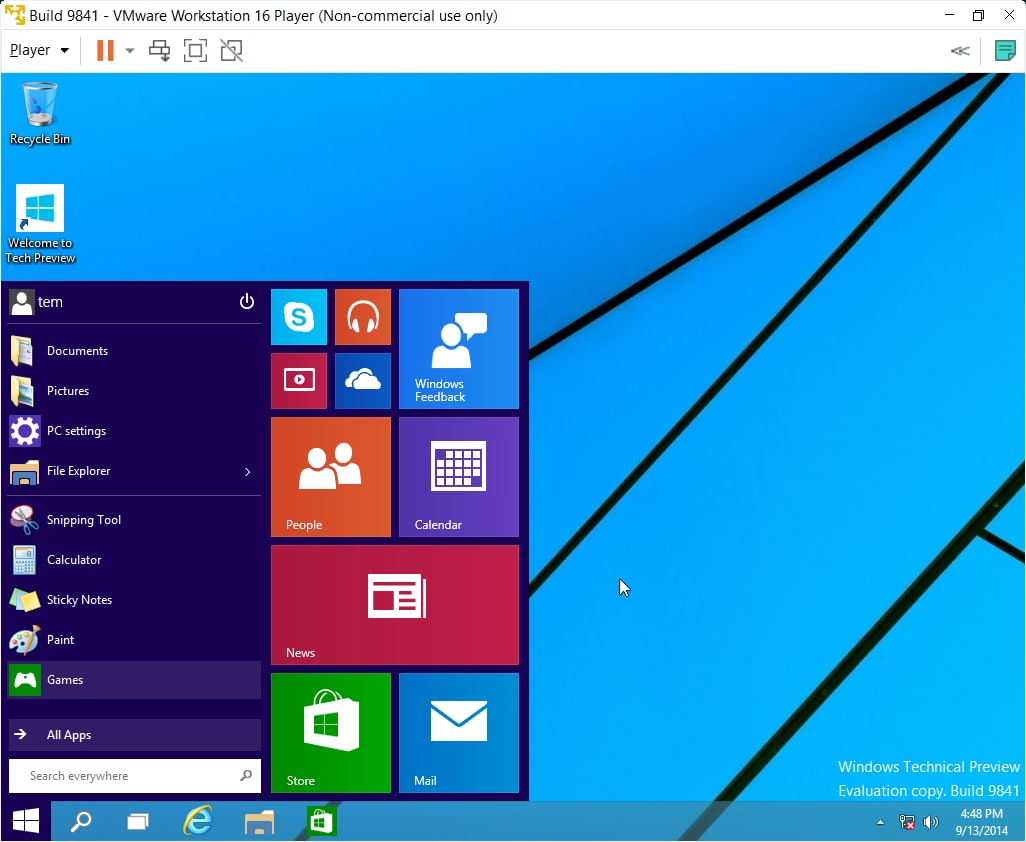Show hidden system tray icons
This screenshot has height=842, width=1026.
880,822
